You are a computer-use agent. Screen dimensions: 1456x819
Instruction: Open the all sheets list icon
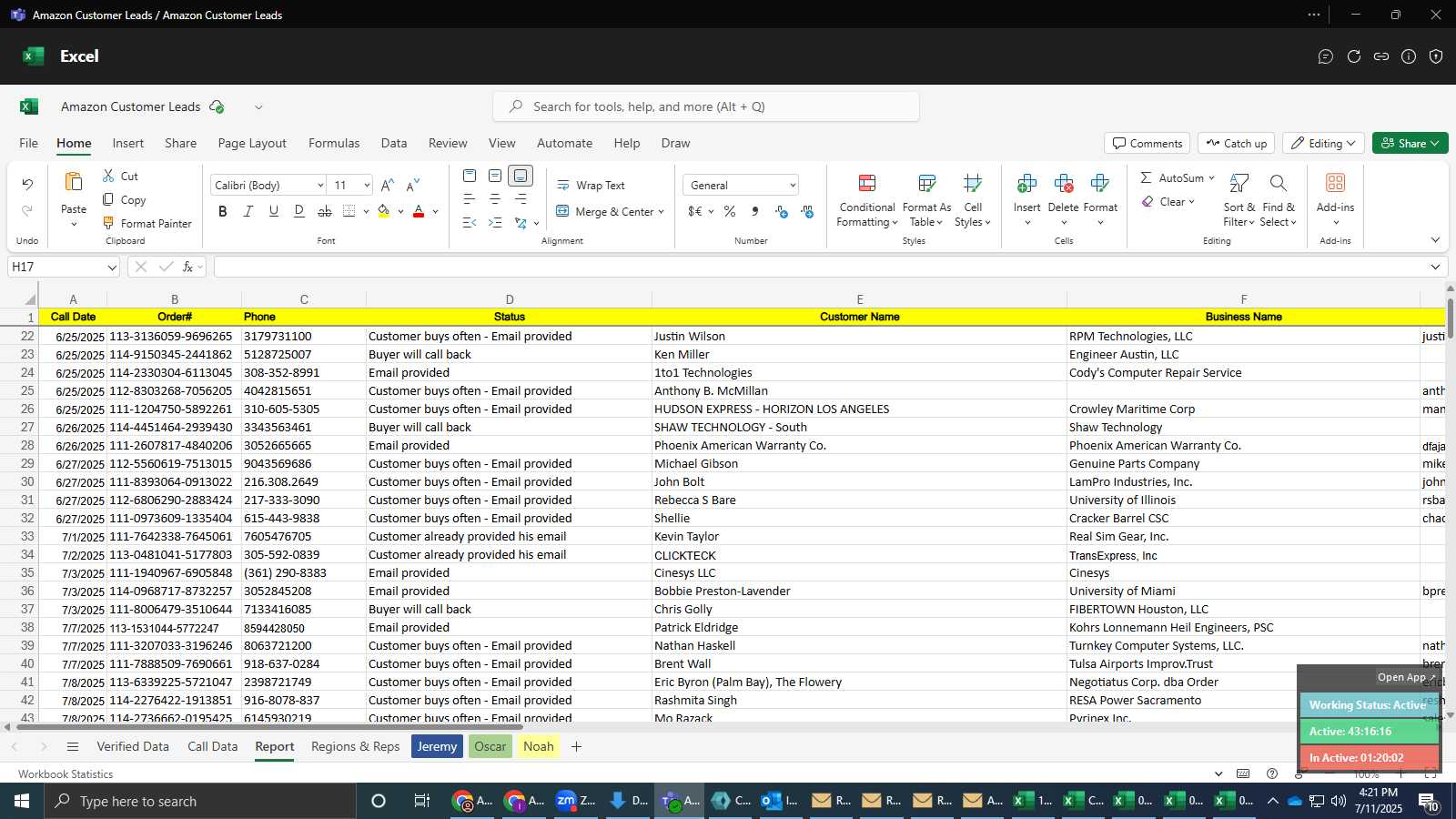73,746
